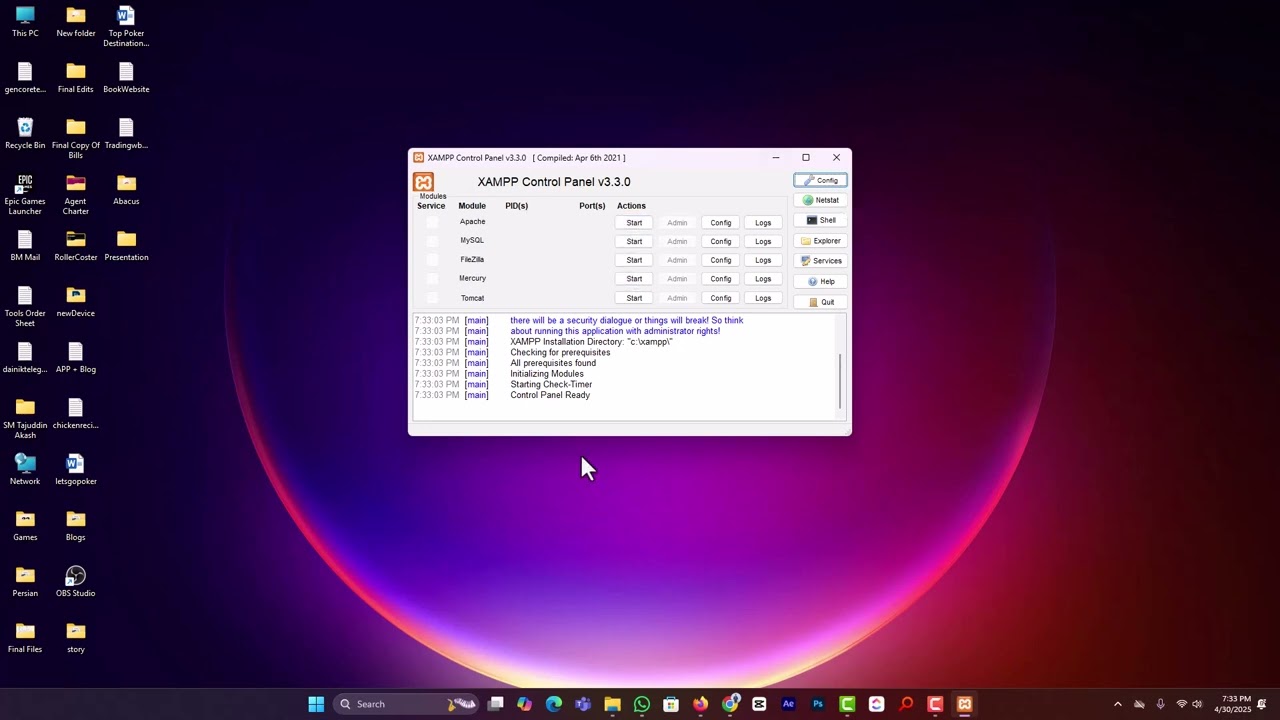The image size is (1280, 720).
Task: Quit the XAMPP Control Panel
Action: (821, 302)
